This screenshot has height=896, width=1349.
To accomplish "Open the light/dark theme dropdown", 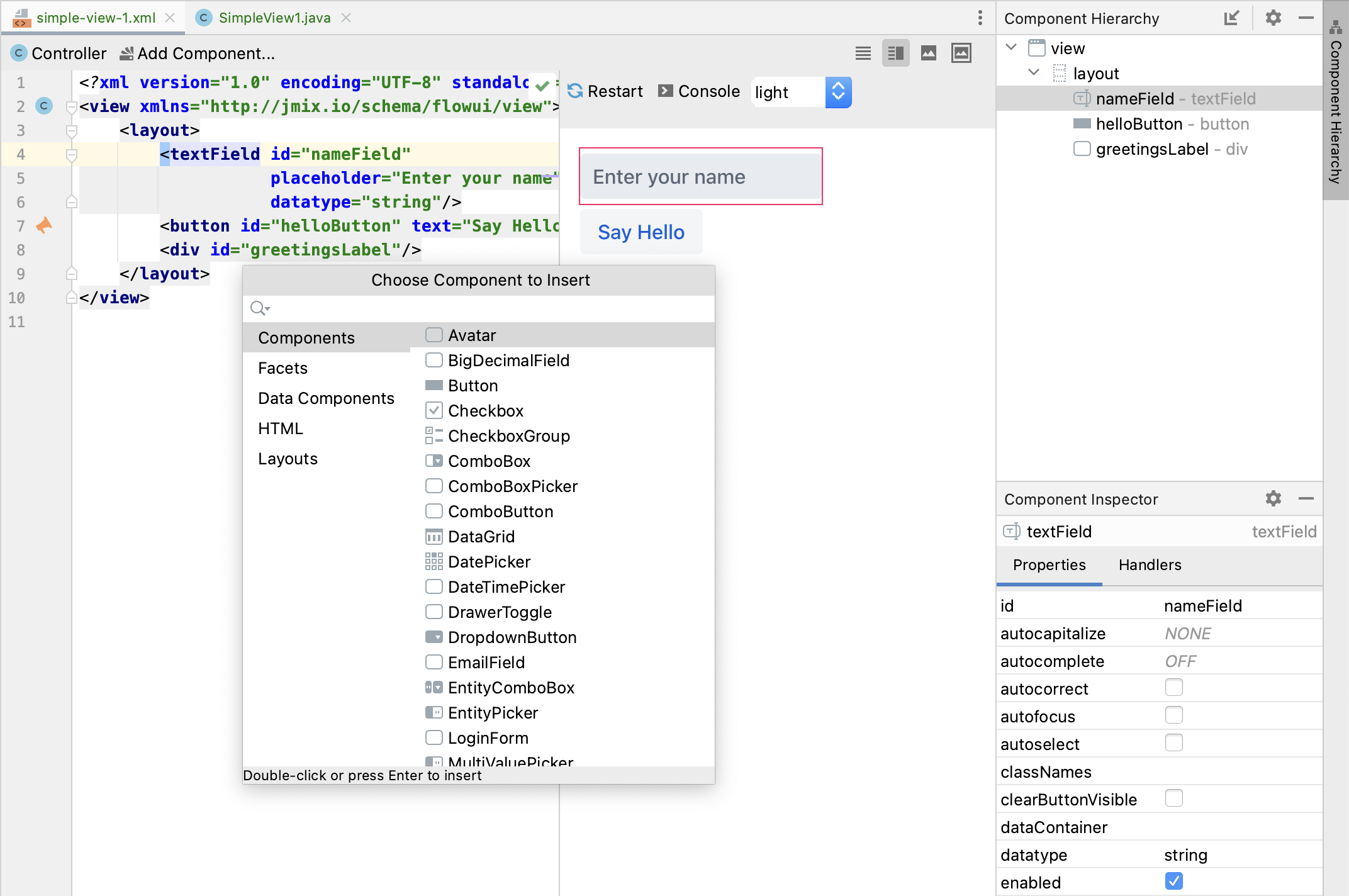I will point(838,92).
